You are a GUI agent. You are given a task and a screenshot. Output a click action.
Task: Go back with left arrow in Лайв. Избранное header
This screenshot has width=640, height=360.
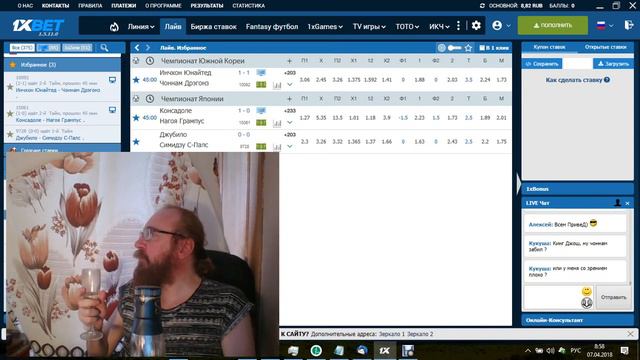pos(137,48)
